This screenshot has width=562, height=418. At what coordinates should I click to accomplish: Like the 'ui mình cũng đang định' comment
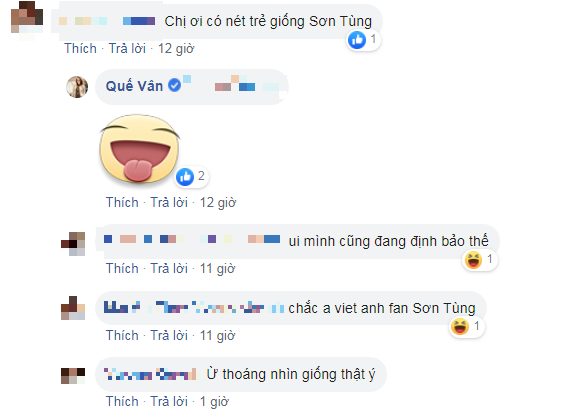coord(122,268)
